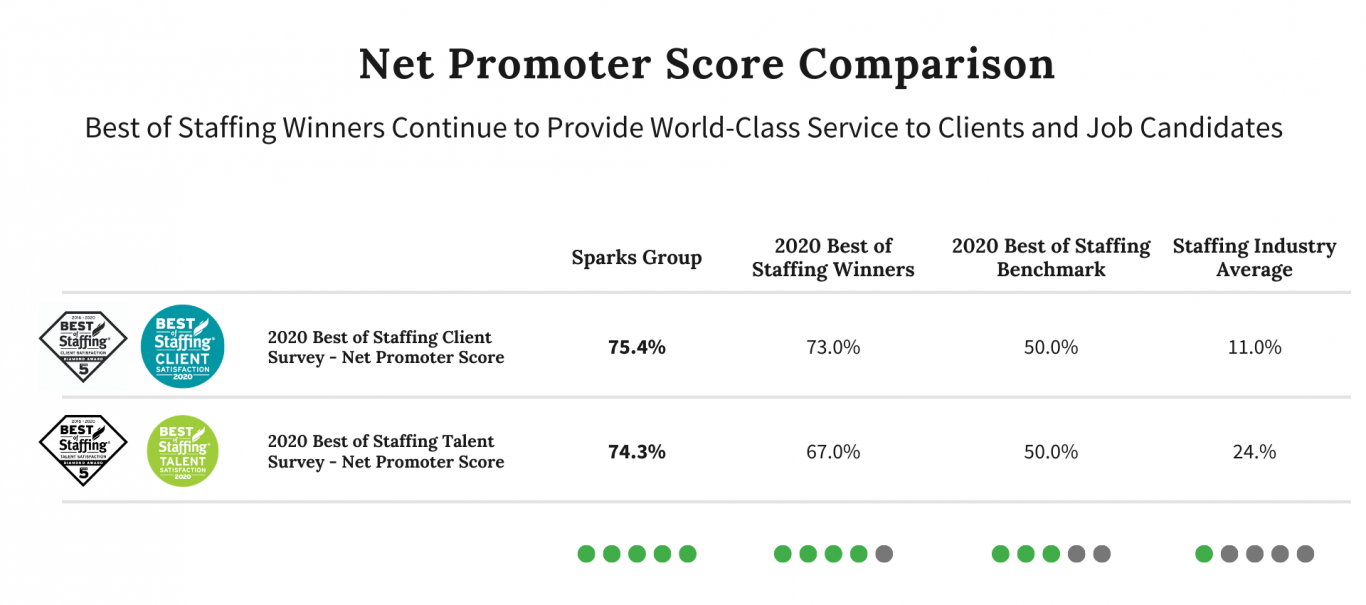Click the 74.3% Sparks Group talent score
The width and height of the screenshot is (1366, 605).
coord(637,451)
